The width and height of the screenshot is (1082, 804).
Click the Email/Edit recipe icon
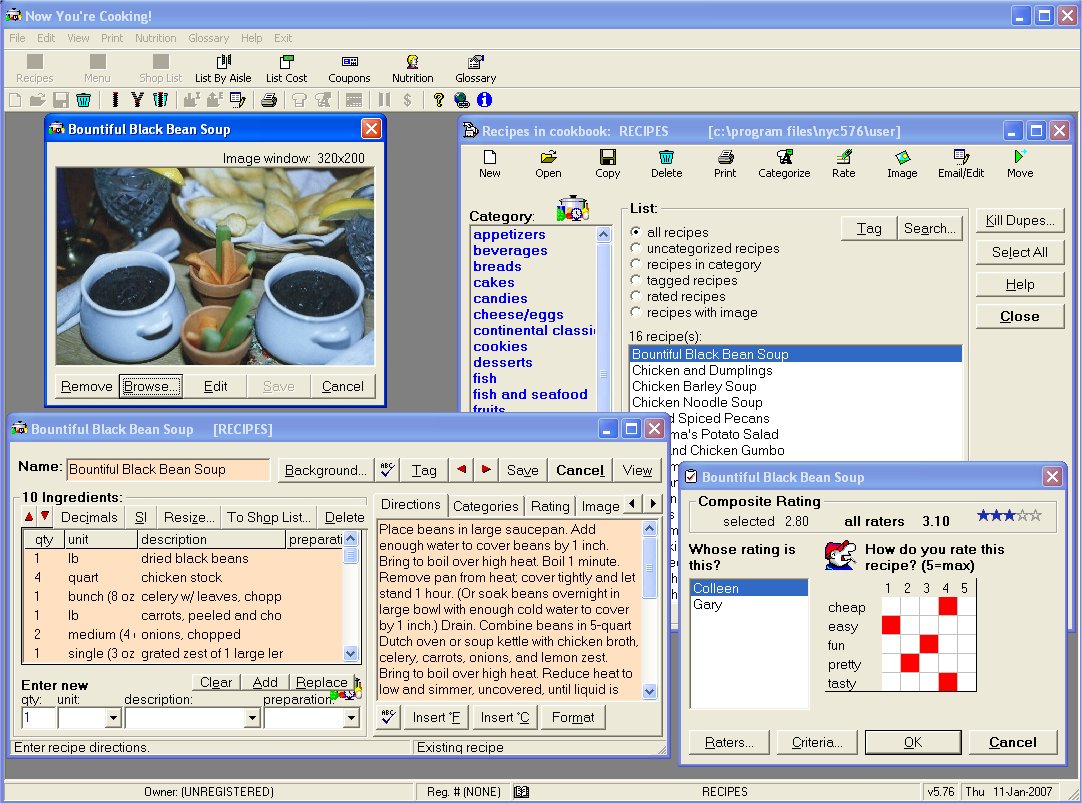tap(960, 160)
